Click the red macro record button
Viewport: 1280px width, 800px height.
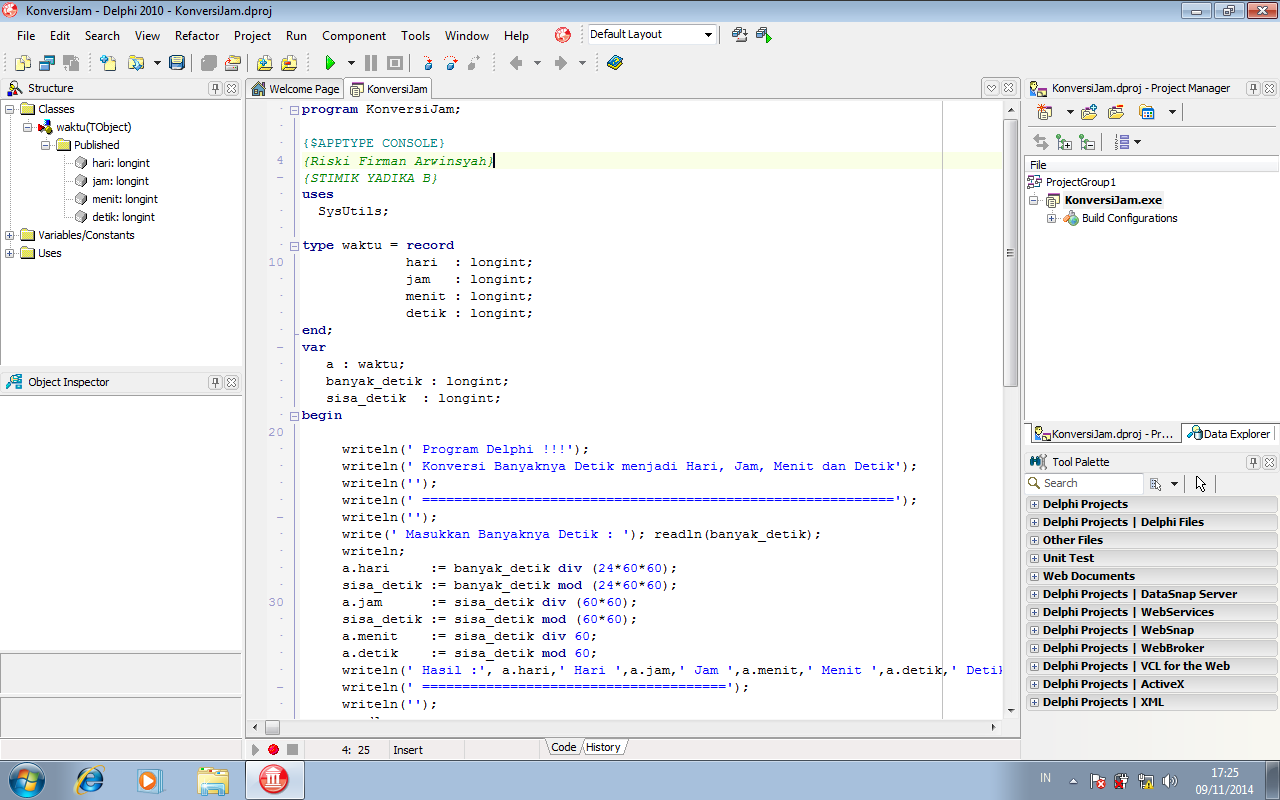pyautogui.click(x=273, y=749)
